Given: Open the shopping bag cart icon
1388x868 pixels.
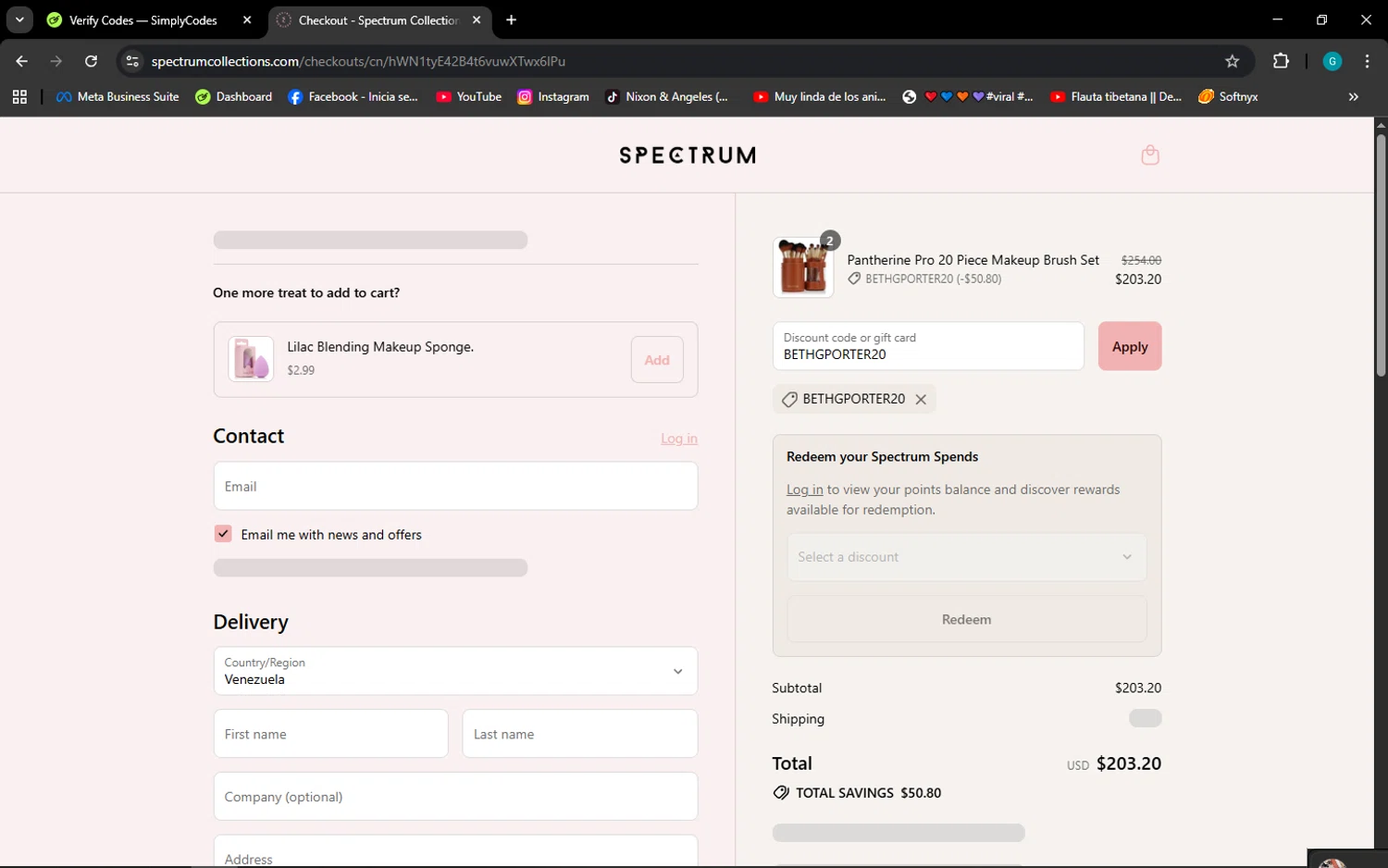Looking at the screenshot, I should click(1150, 155).
